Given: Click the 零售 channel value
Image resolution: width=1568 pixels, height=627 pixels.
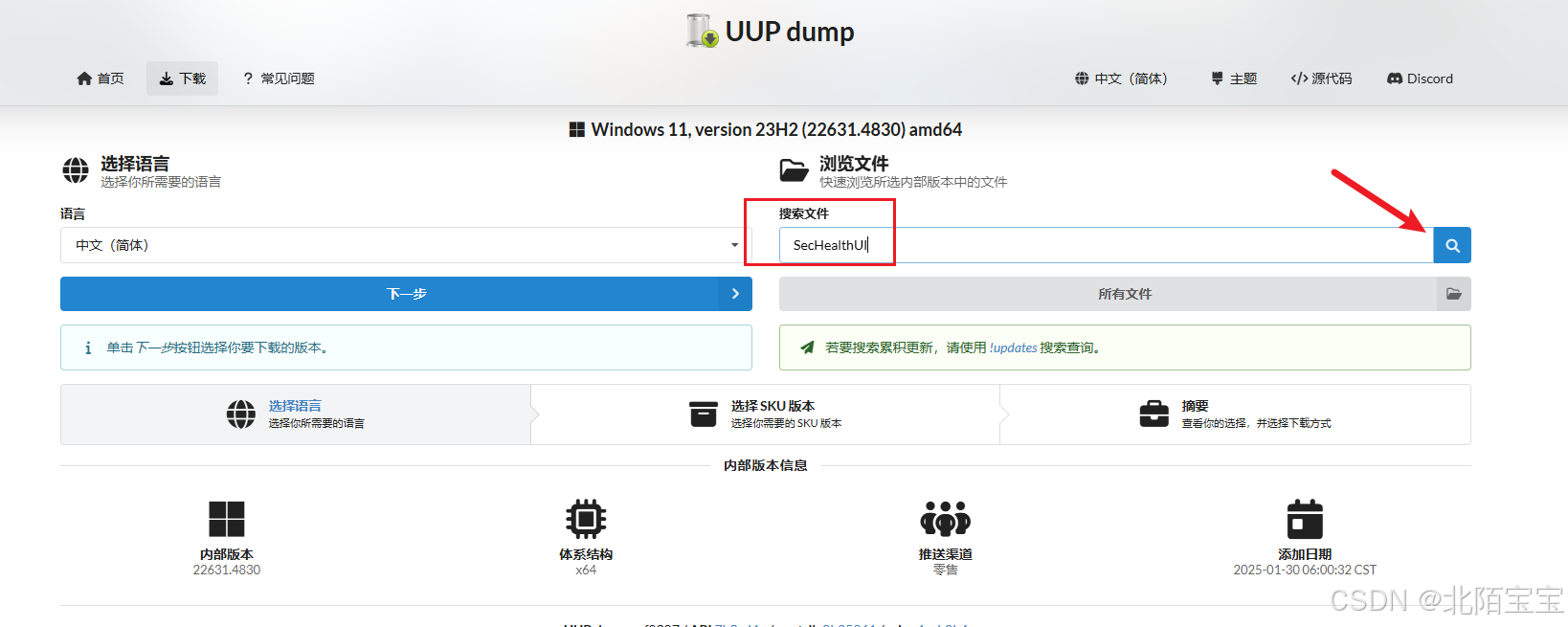Looking at the screenshot, I should pos(946,570).
